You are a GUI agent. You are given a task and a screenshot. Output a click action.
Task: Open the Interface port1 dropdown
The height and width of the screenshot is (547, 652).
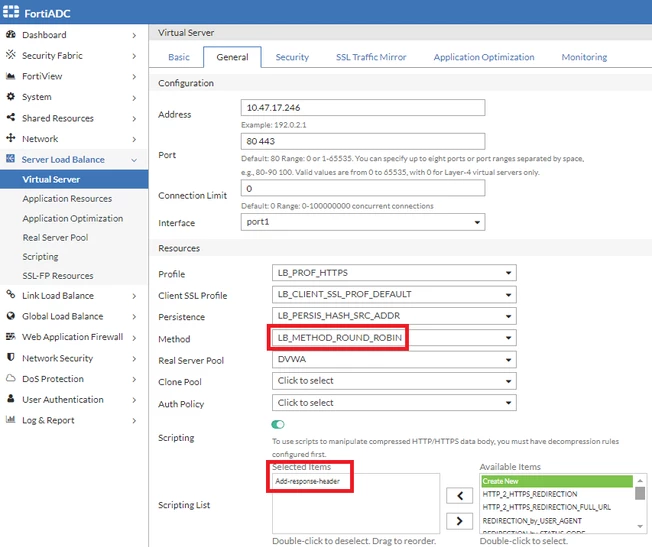coord(363,222)
